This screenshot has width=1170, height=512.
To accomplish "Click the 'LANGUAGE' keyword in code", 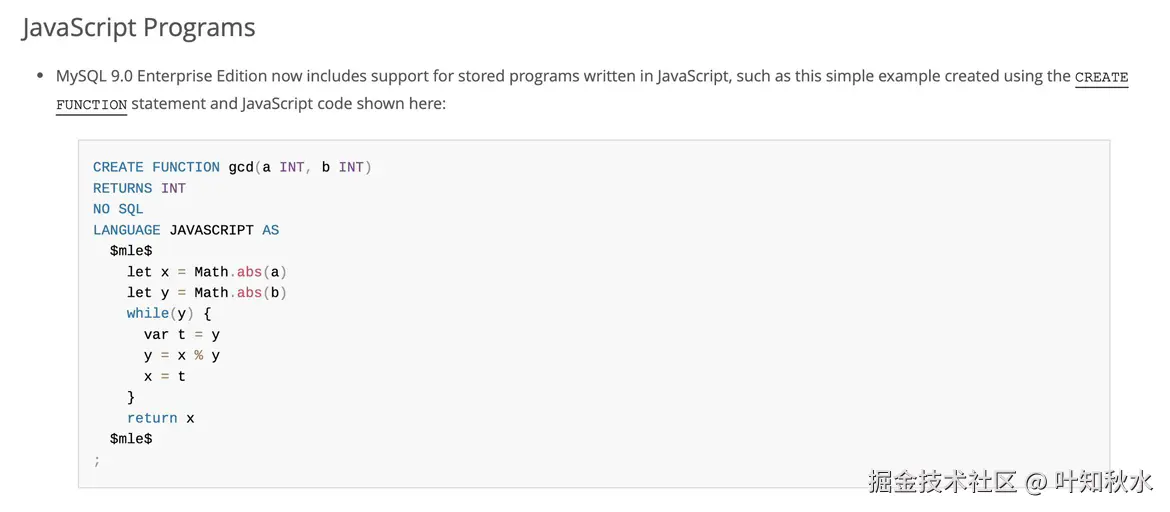I will click(x=126, y=230).
